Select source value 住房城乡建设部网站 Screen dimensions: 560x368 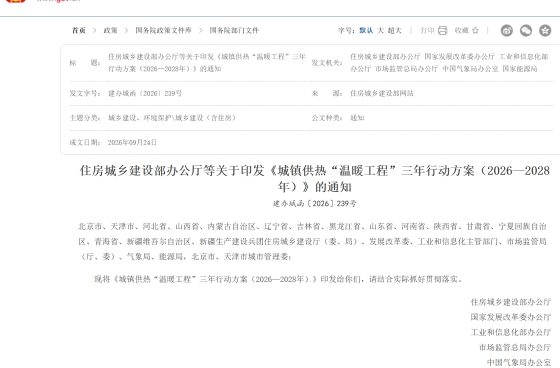point(381,93)
